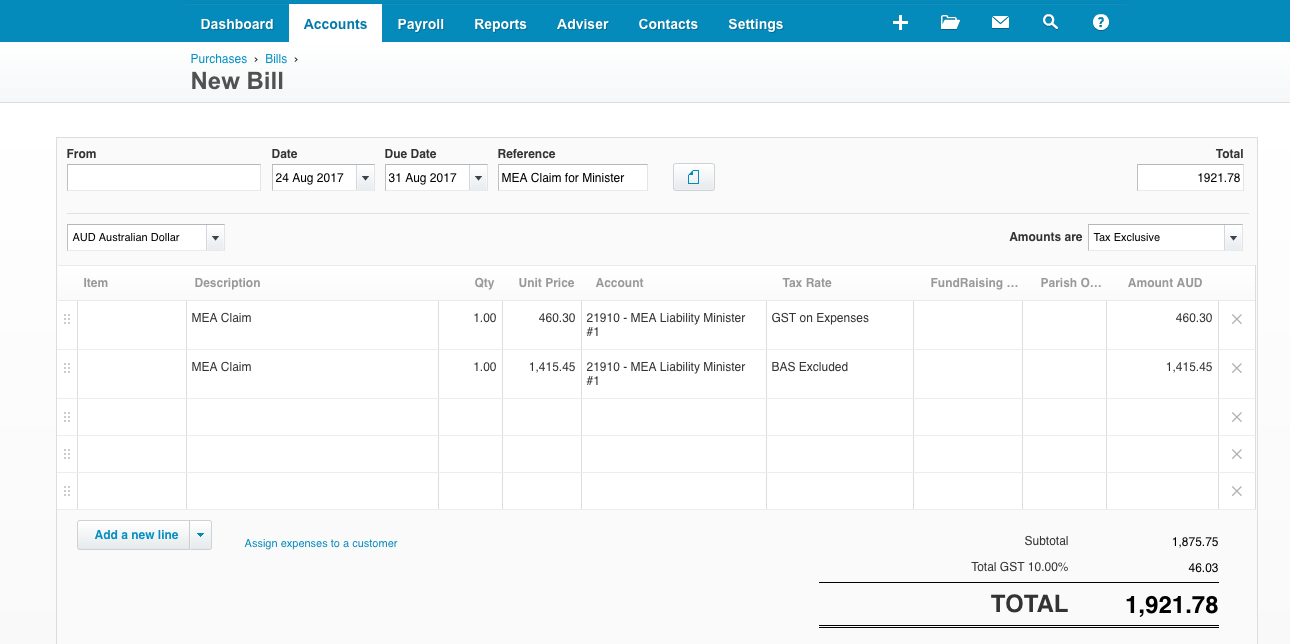The height and width of the screenshot is (644, 1290).
Task: Delete the second empty line row
Action: (1237, 454)
